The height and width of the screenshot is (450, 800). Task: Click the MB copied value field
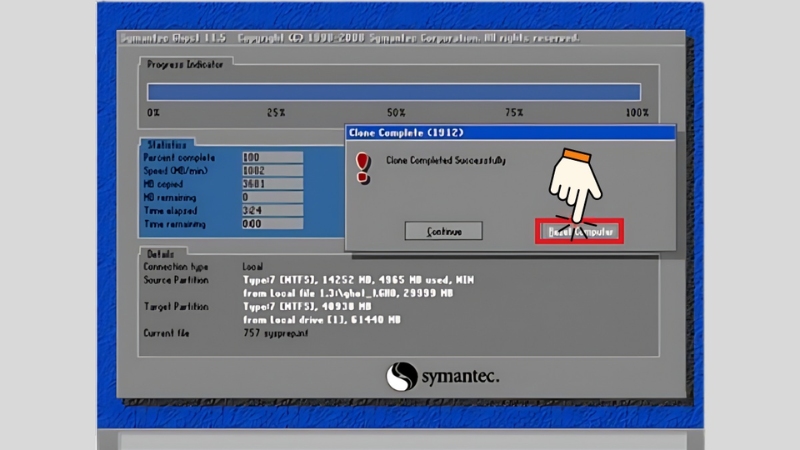point(272,184)
